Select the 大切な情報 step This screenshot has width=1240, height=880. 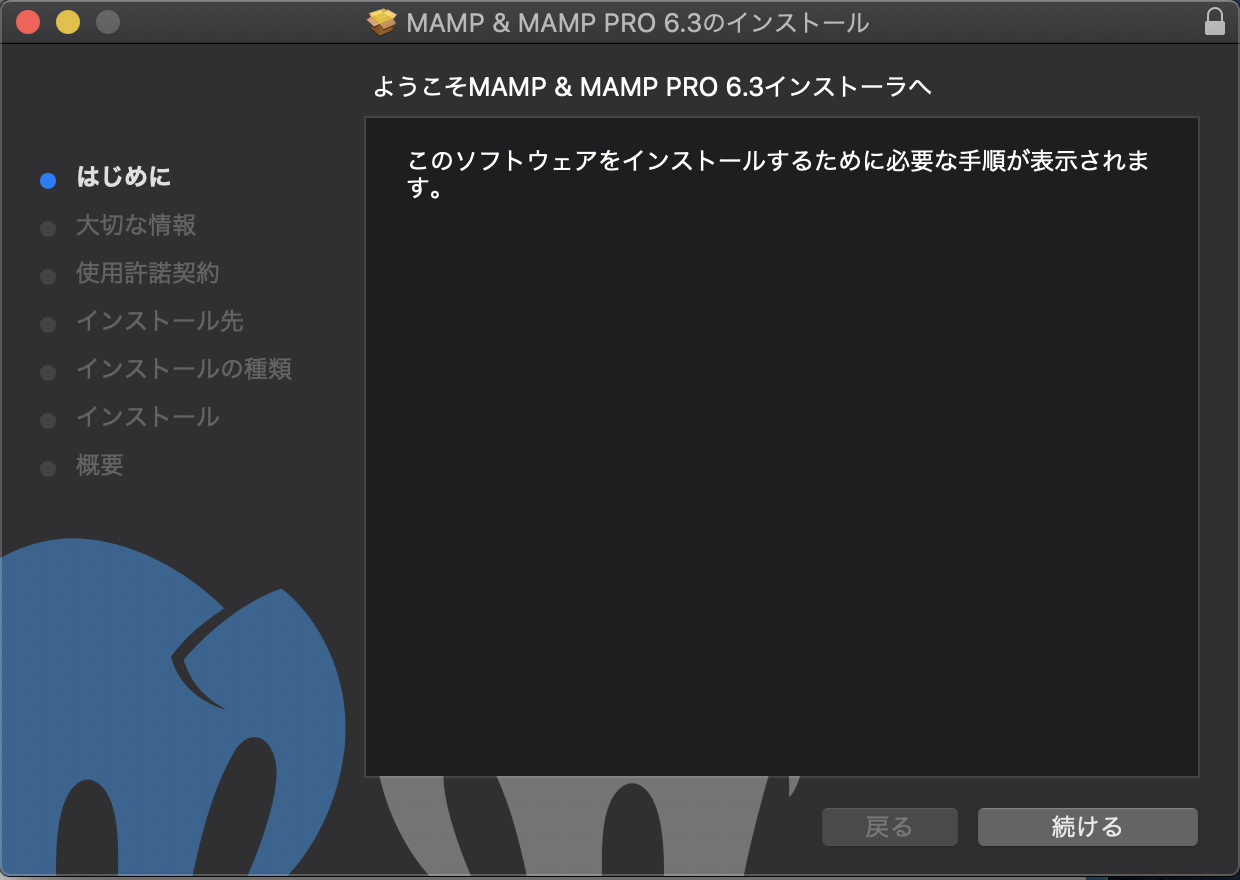137,226
